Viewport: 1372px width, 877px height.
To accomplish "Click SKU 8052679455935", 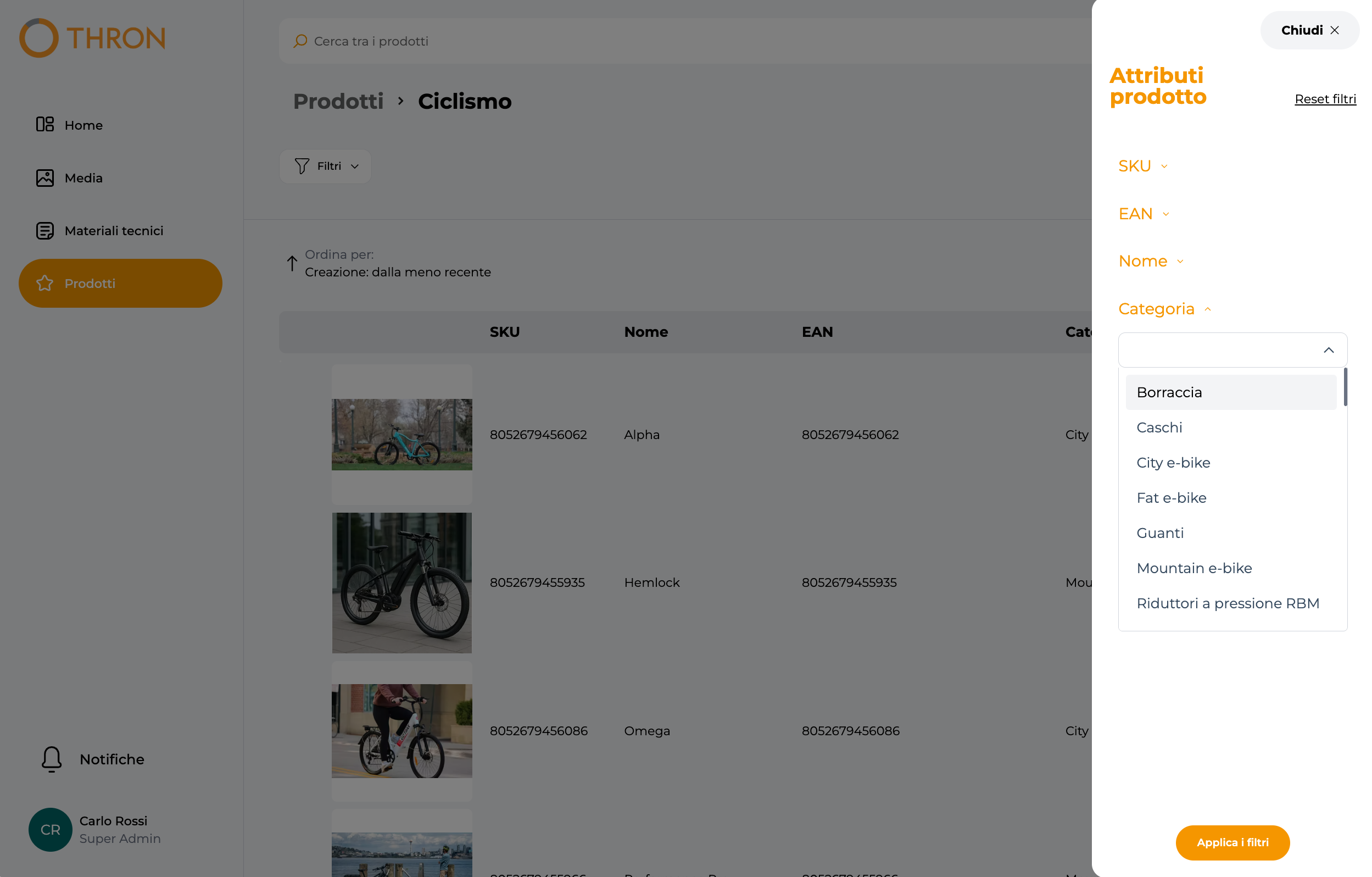I will pos(537,583).
